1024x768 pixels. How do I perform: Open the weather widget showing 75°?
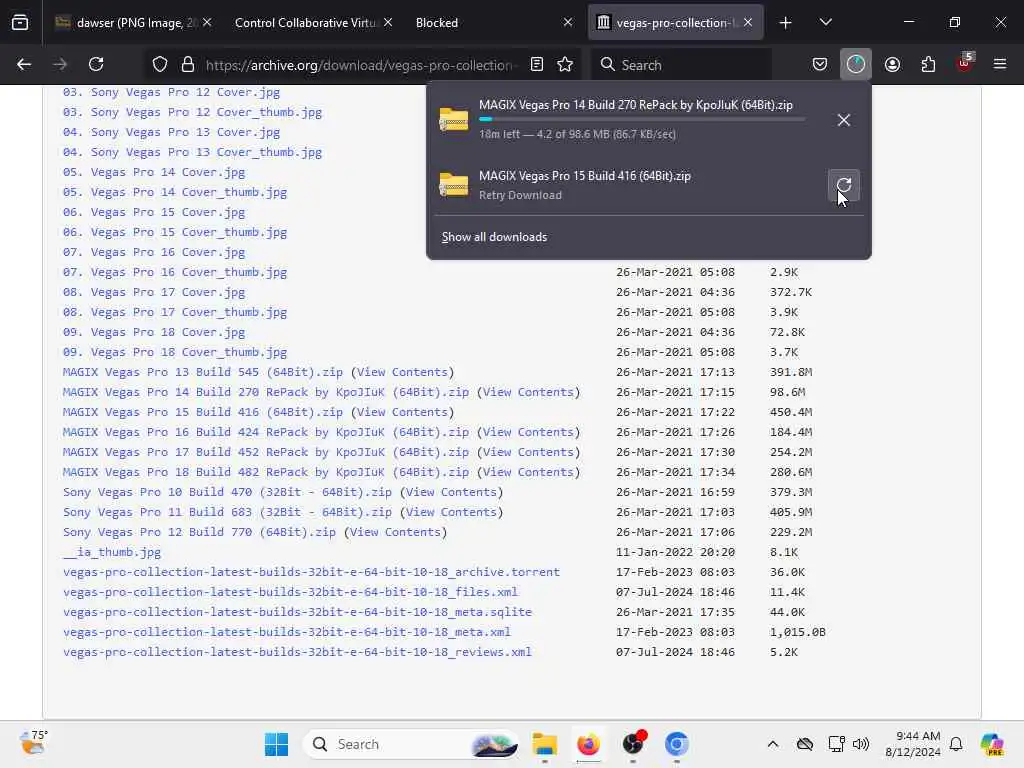tap(34, 743)
